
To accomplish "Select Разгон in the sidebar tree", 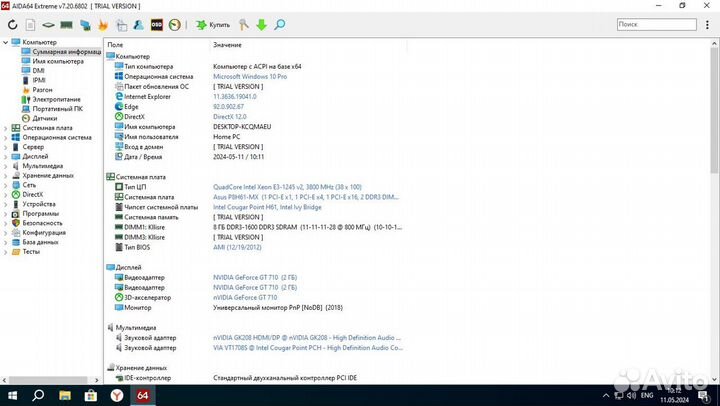I will tap(42, 90).
